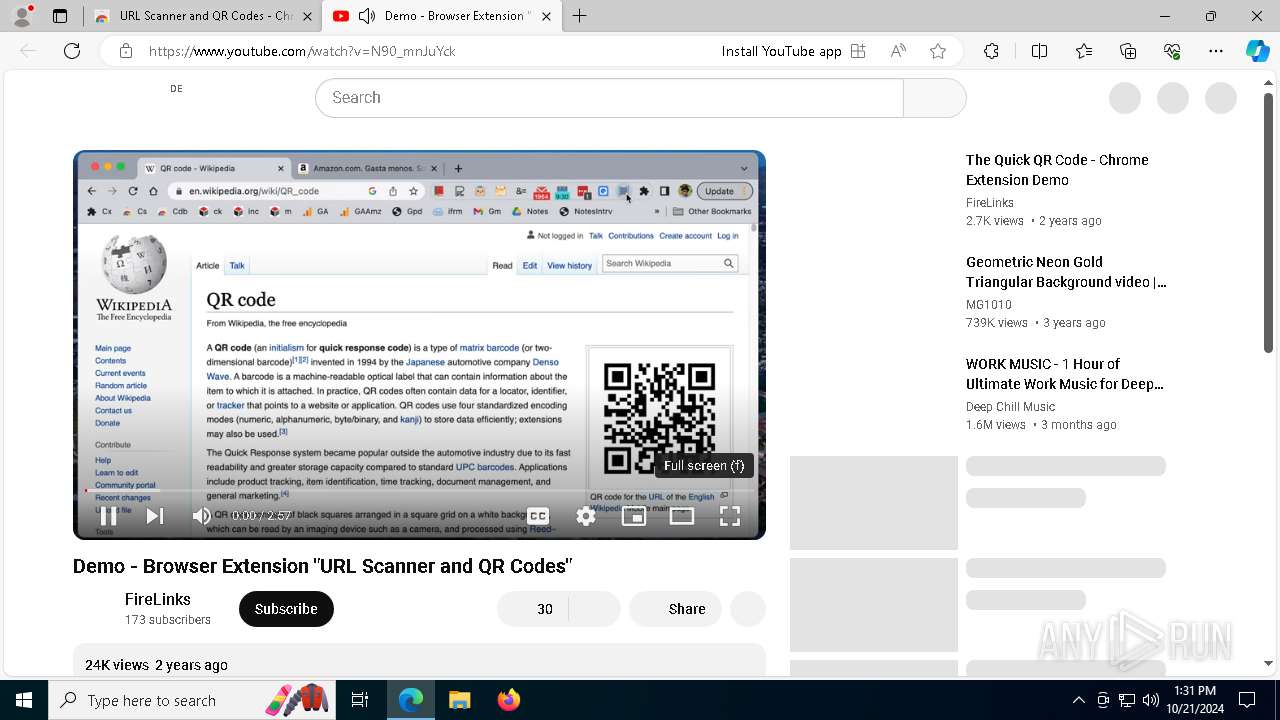1280x720 pixels.
Task: Open the tab actions menu
Action: [x=60, y=16]
